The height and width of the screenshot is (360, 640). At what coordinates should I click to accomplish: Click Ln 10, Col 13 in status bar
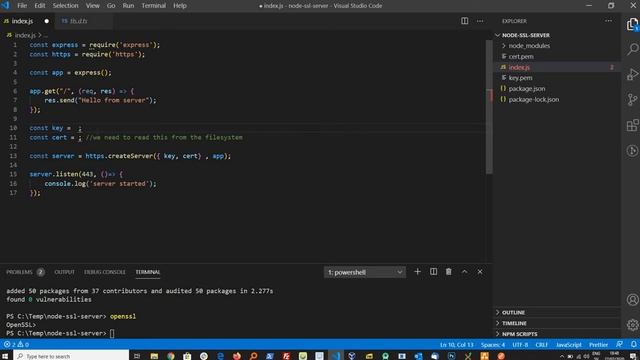click(x=456, y=344)
